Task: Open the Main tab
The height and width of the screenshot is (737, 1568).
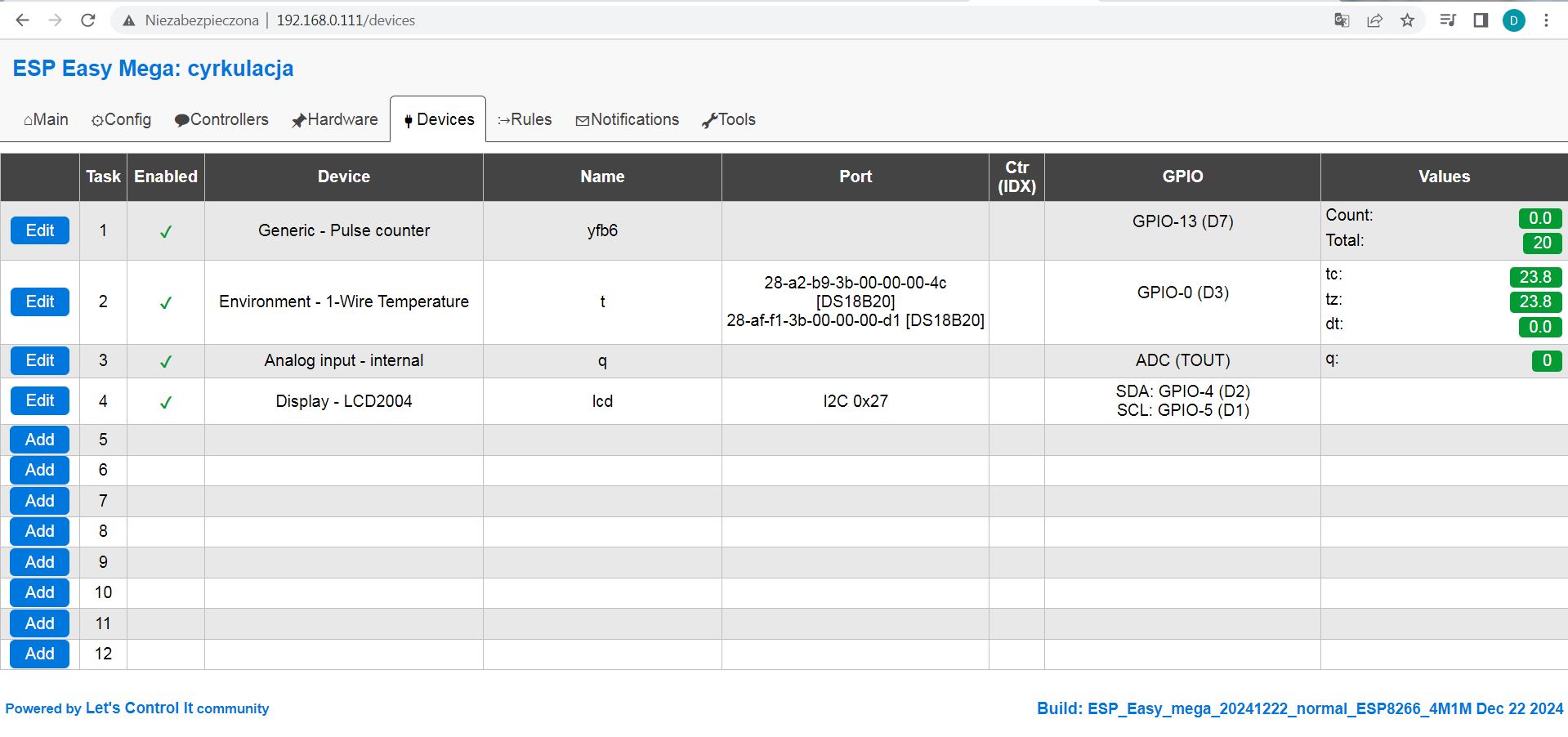Action: click(46, 119)
